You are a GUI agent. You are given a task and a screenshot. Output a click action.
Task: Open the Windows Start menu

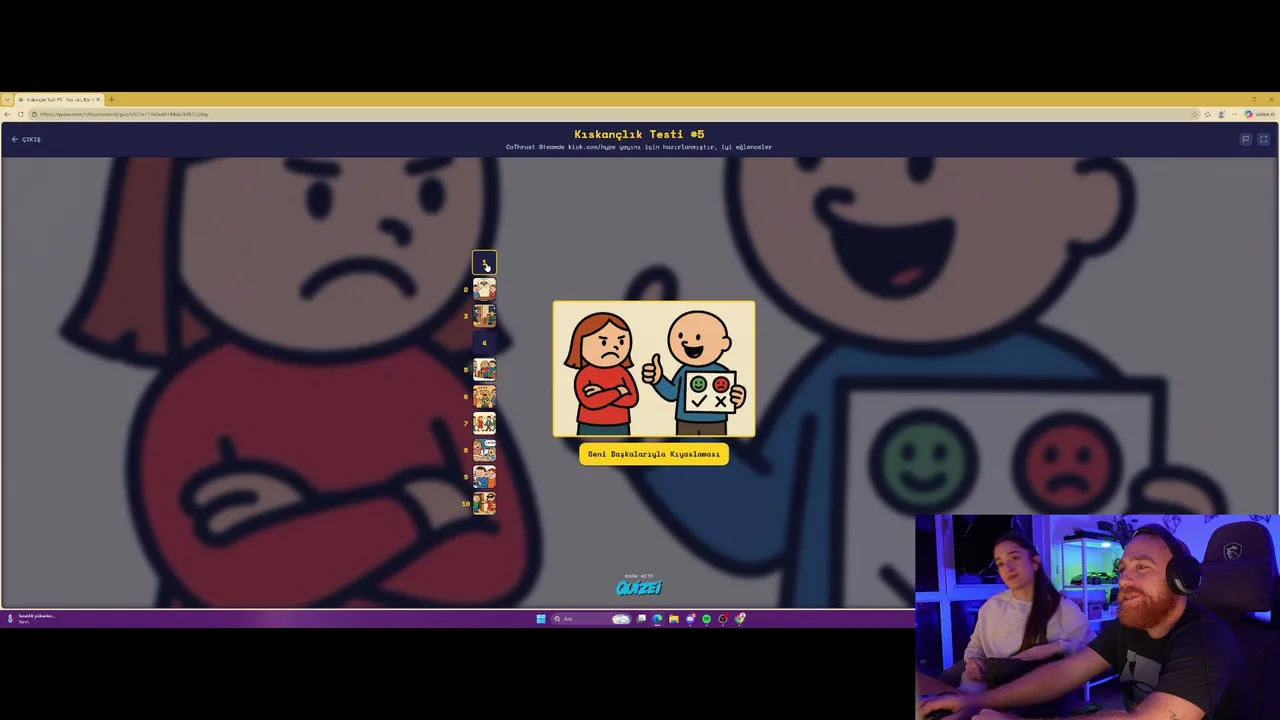click(x=541, y=619)
